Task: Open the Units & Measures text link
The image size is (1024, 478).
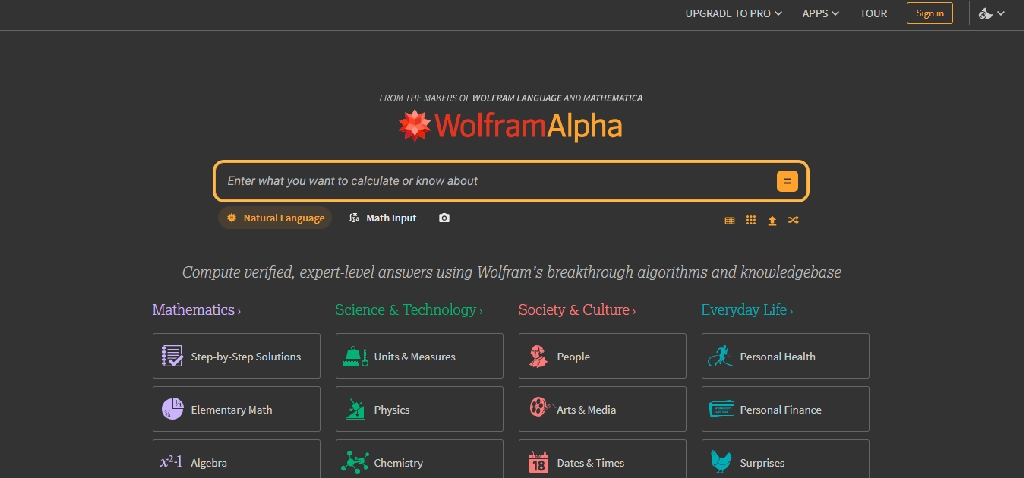Action: [x=415, y=357]
